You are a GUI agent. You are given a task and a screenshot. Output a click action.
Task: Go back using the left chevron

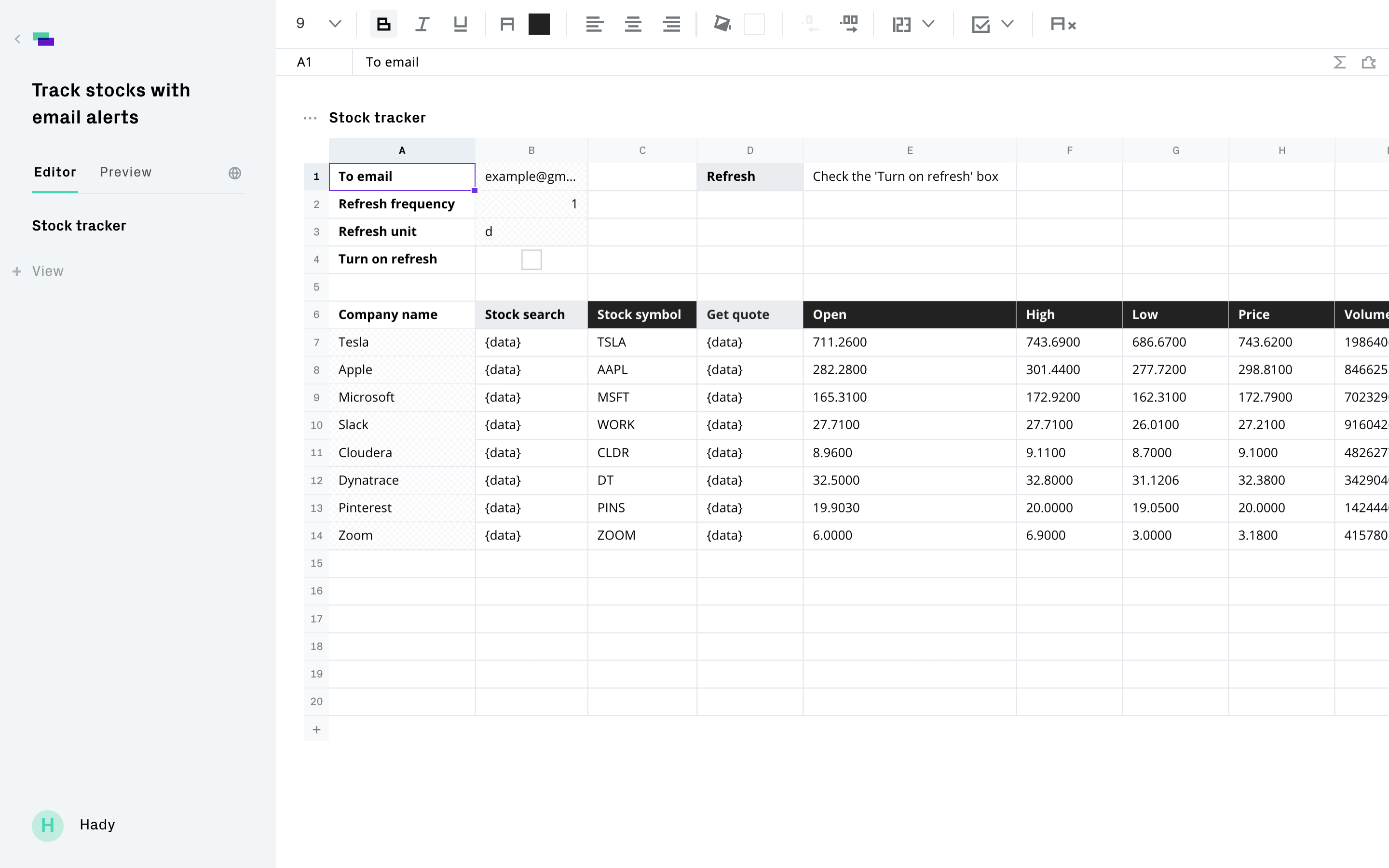(18, 39)
